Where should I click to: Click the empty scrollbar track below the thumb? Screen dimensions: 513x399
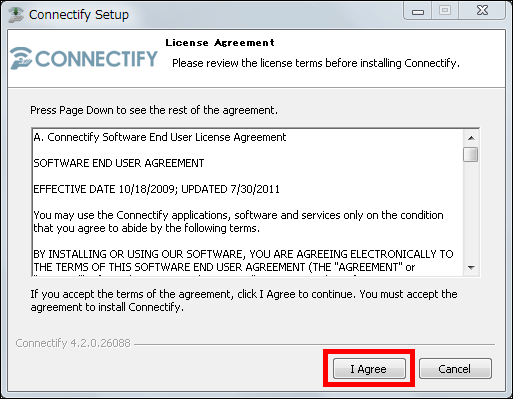(471, 211)
